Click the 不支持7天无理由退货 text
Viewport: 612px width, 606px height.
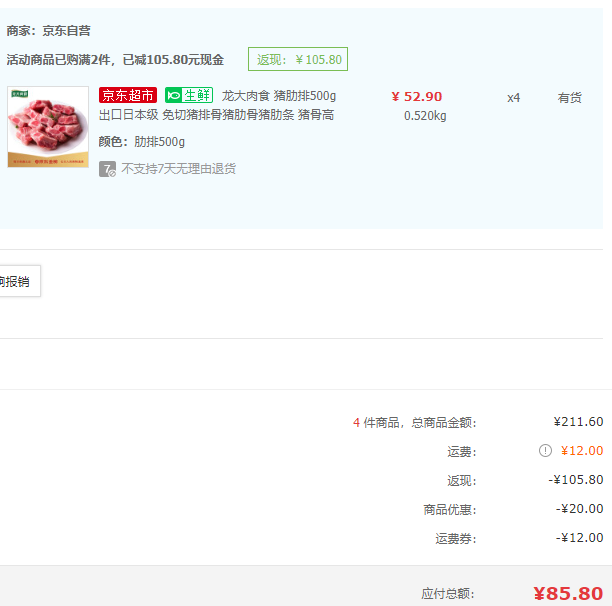(178, 169)
